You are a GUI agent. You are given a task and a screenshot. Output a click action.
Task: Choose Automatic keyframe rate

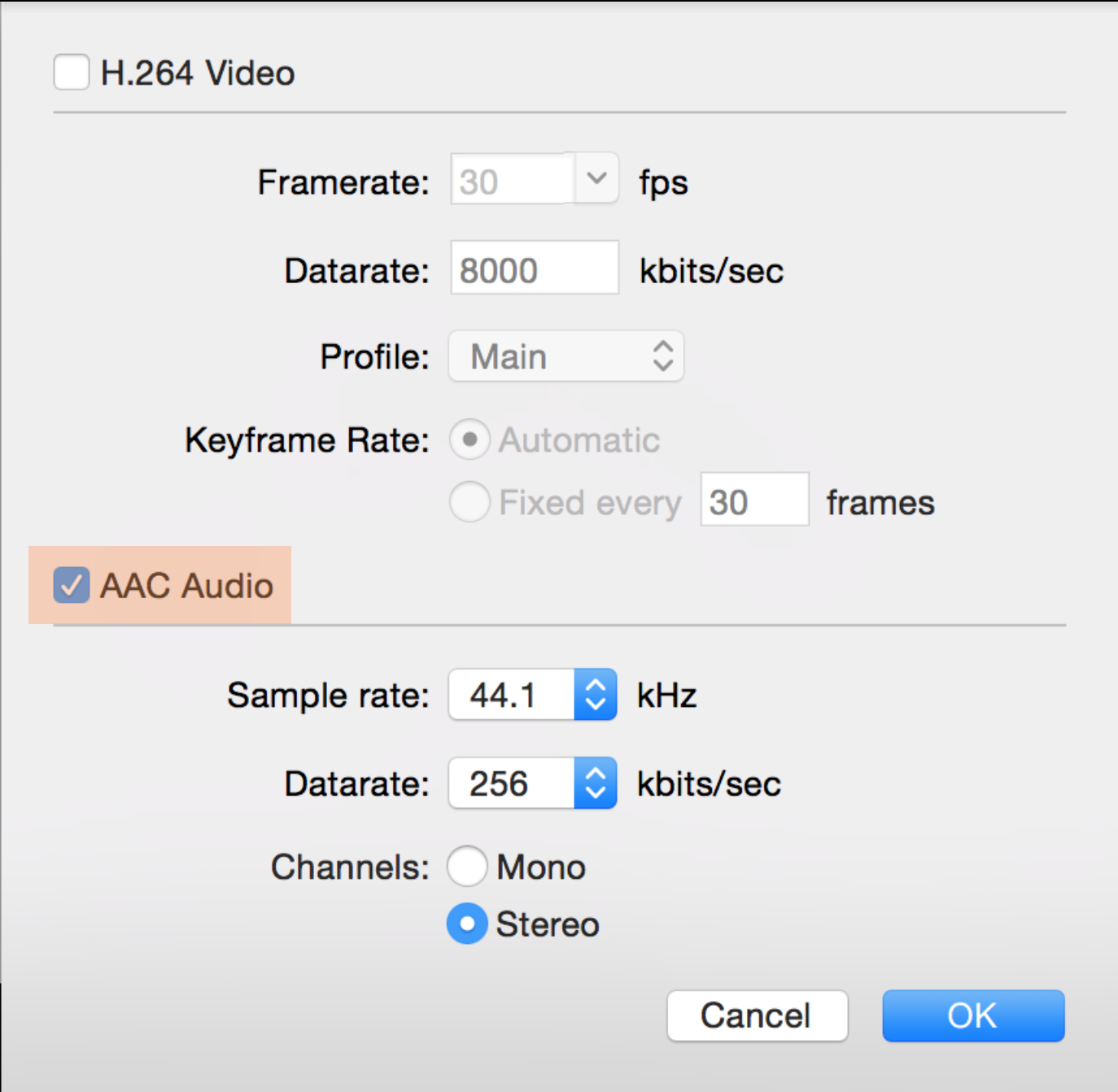(x=469, y=439)
